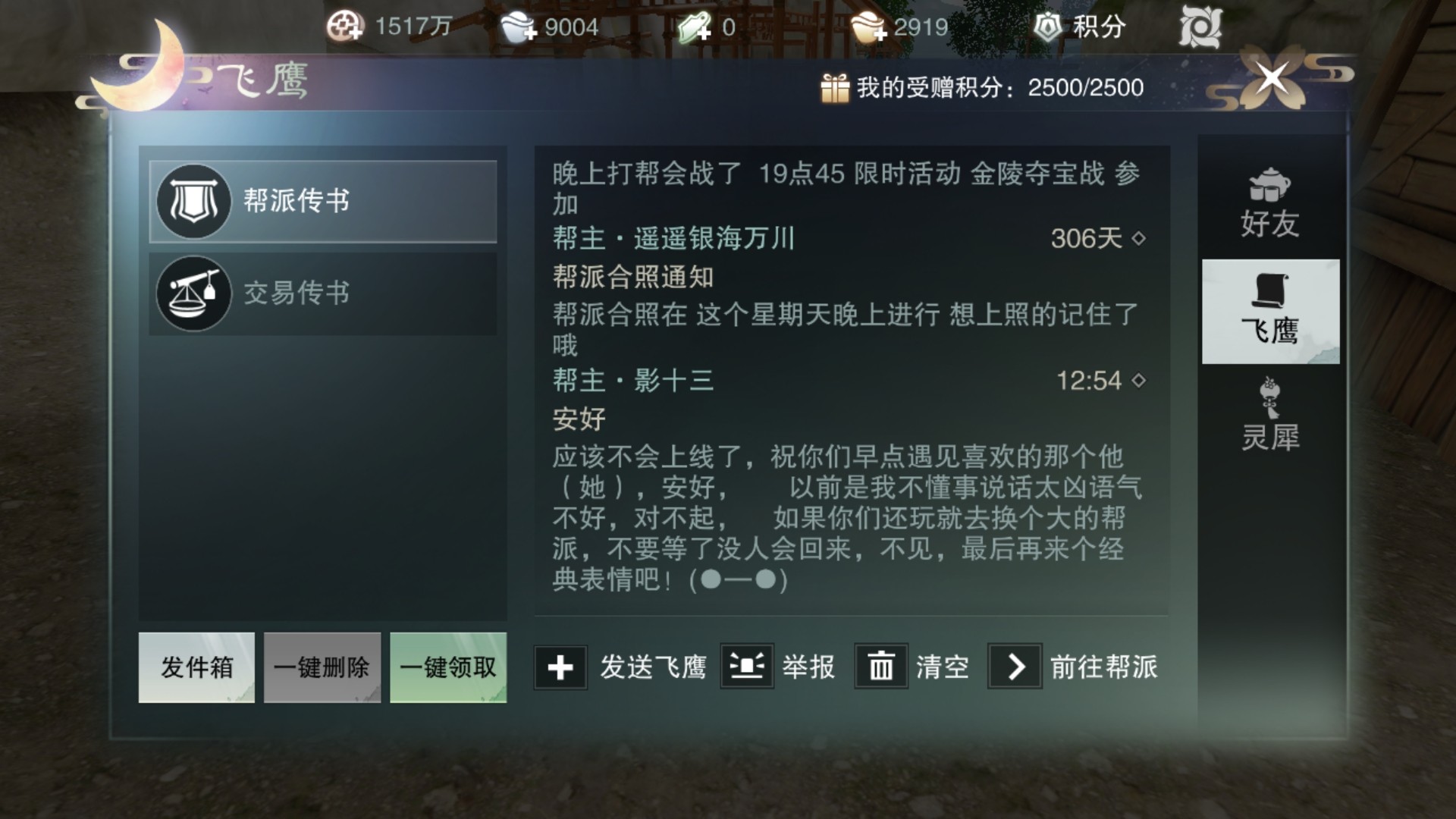The height and width of the screenshot is (819, 1456).
Task: Click the 一键删除 button
Action: (x=322, y=667)
